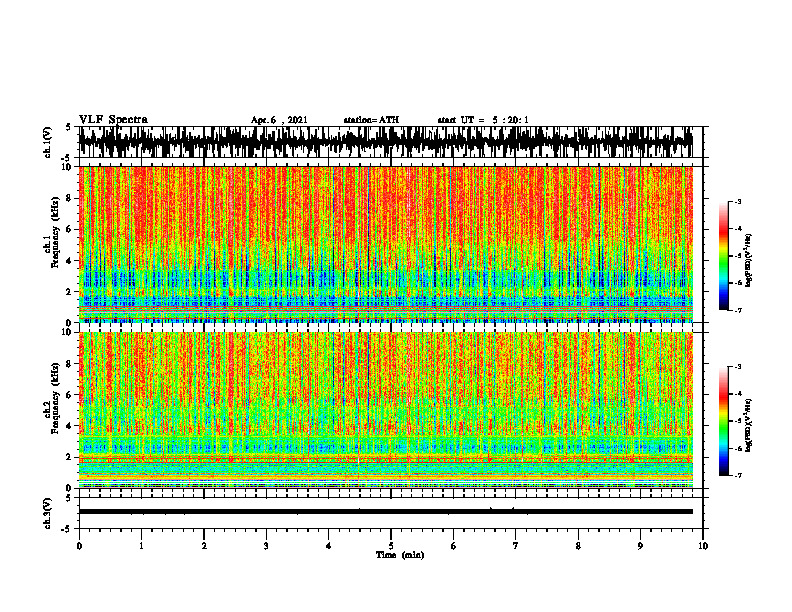
Task: Click the log(PSD) label beside ch.2 colorbar
Action: coord(748,425)
